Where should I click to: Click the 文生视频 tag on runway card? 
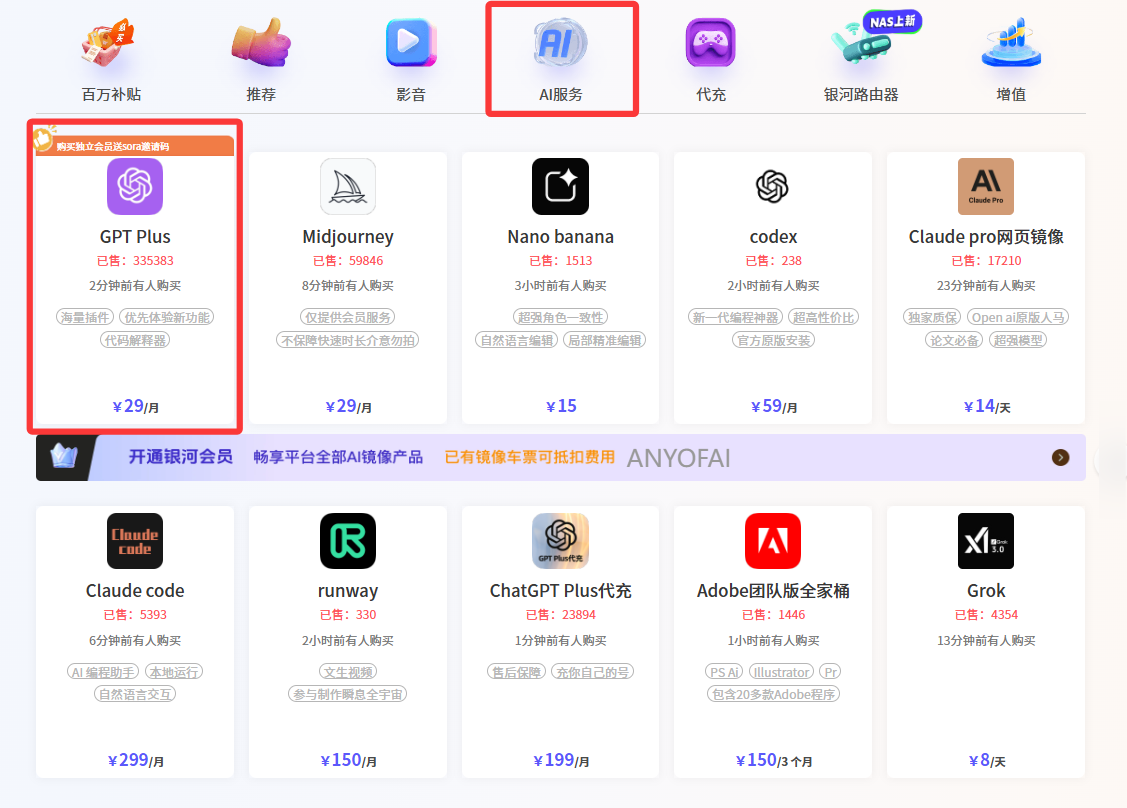tap(347, 671)
